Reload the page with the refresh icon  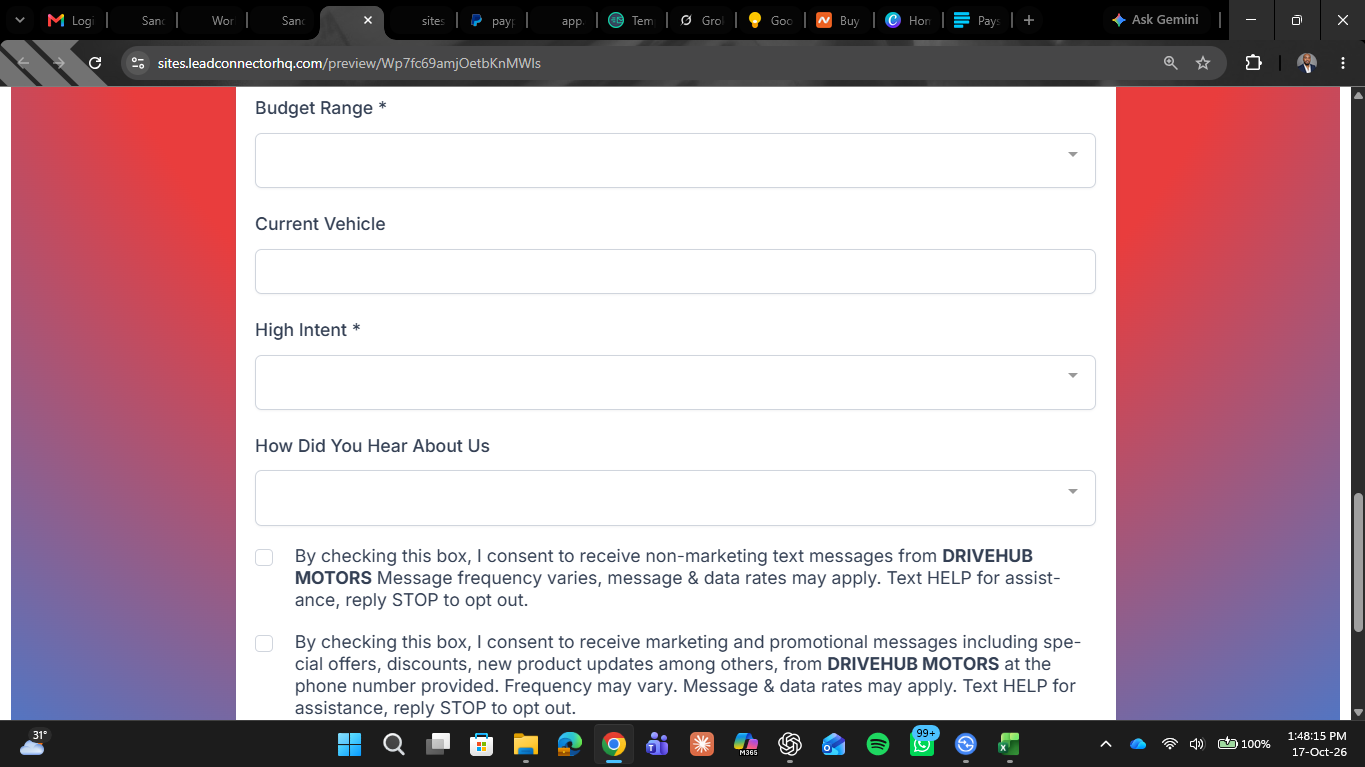95,63
